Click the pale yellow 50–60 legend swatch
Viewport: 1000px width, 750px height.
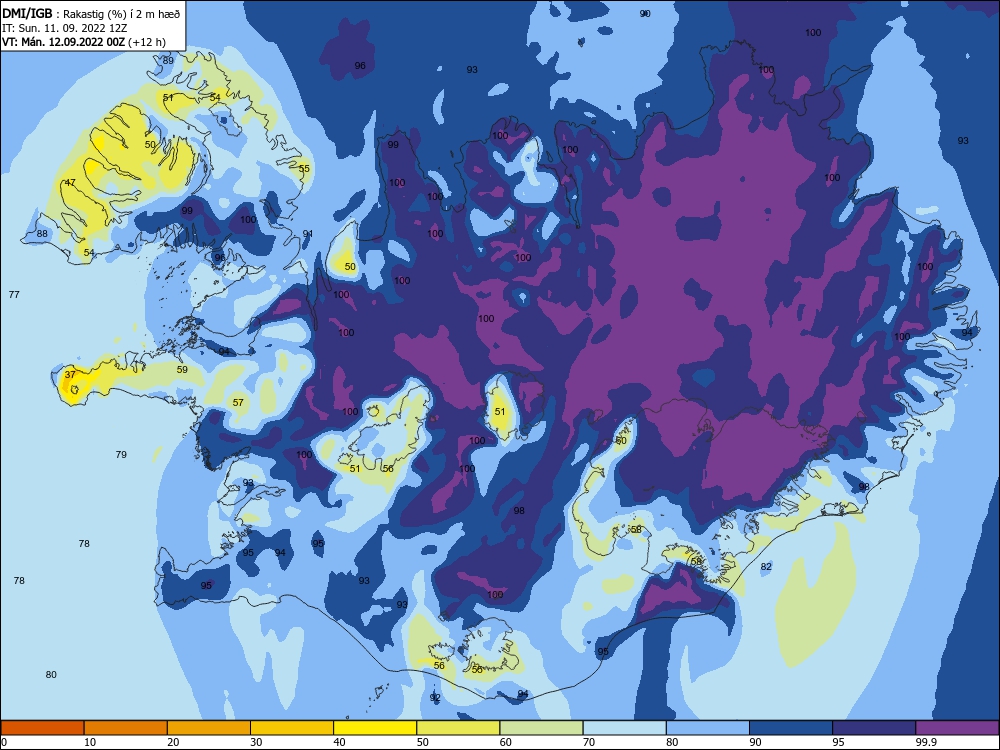coord(458,728)
